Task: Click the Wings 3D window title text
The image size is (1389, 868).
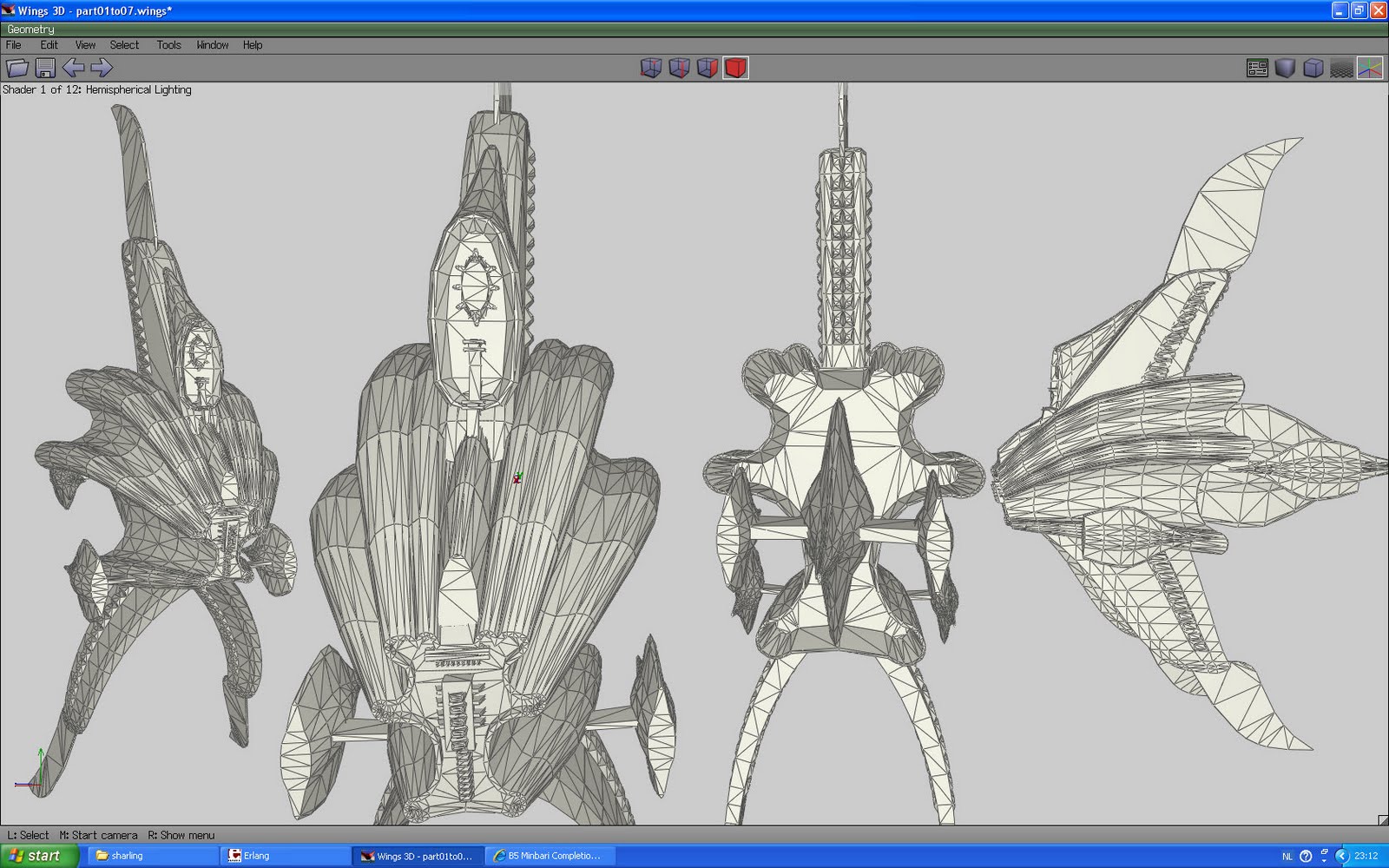Action: [x=95, y=10]
